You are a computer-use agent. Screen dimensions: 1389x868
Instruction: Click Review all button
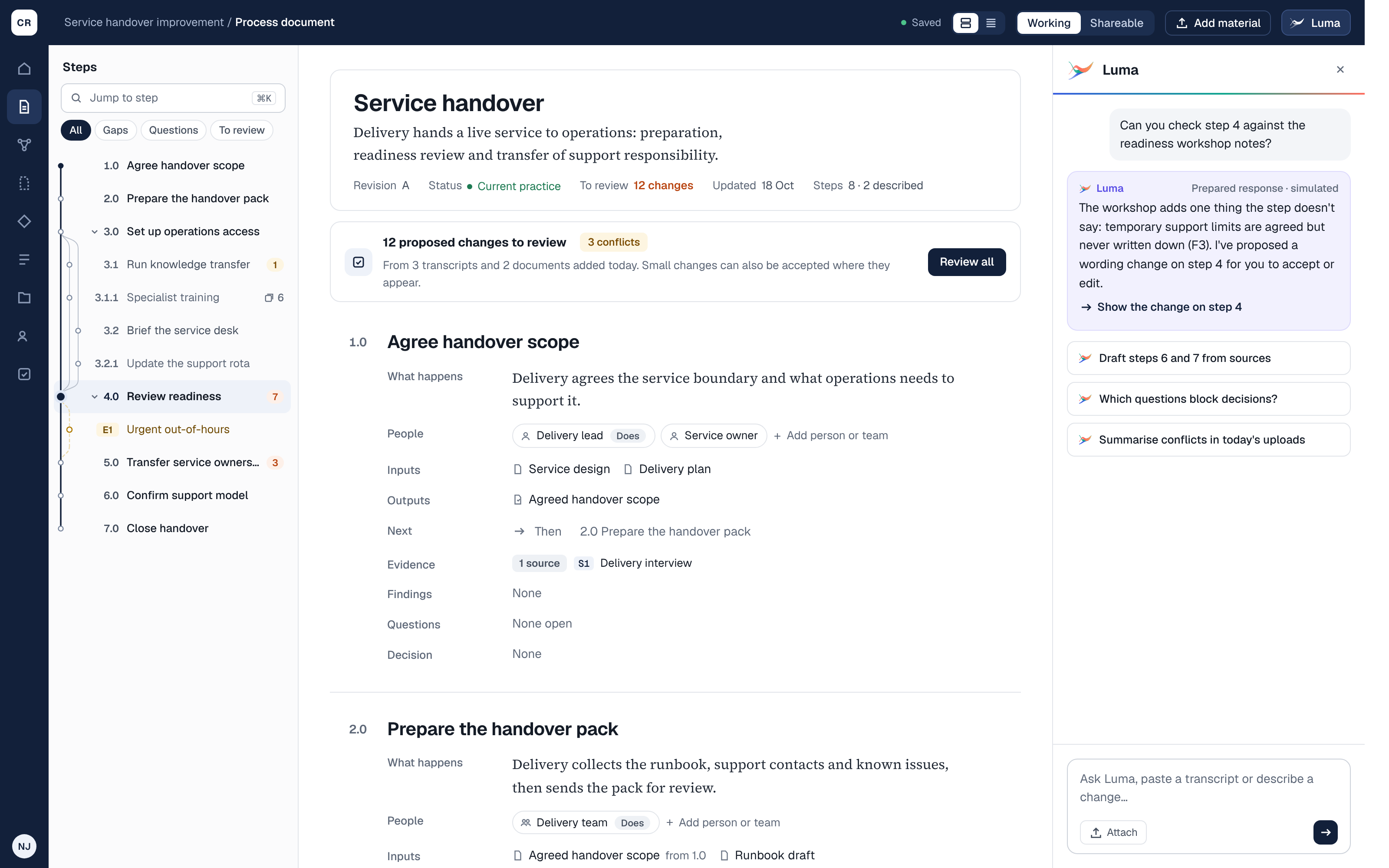click(967, 262)
